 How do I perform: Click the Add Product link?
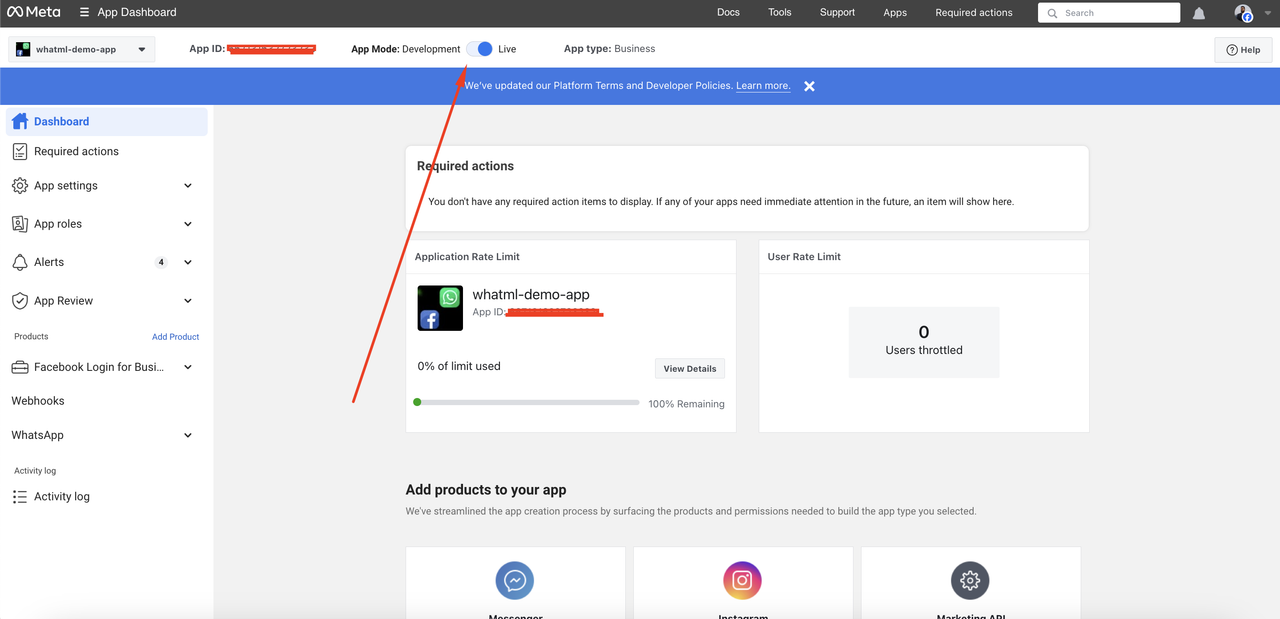(175, 337)
